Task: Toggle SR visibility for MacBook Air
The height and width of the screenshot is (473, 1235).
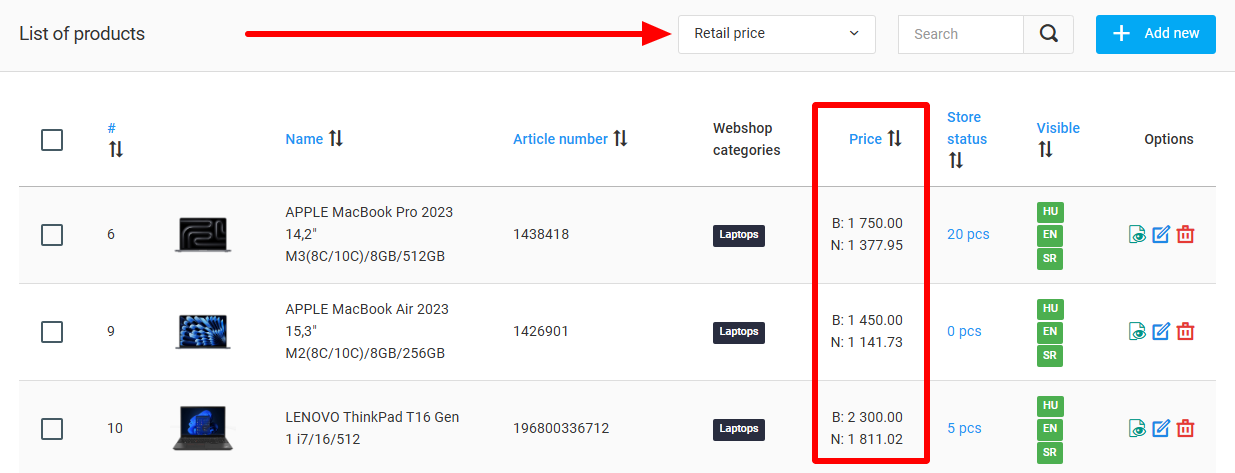Action: point(1050,355)
